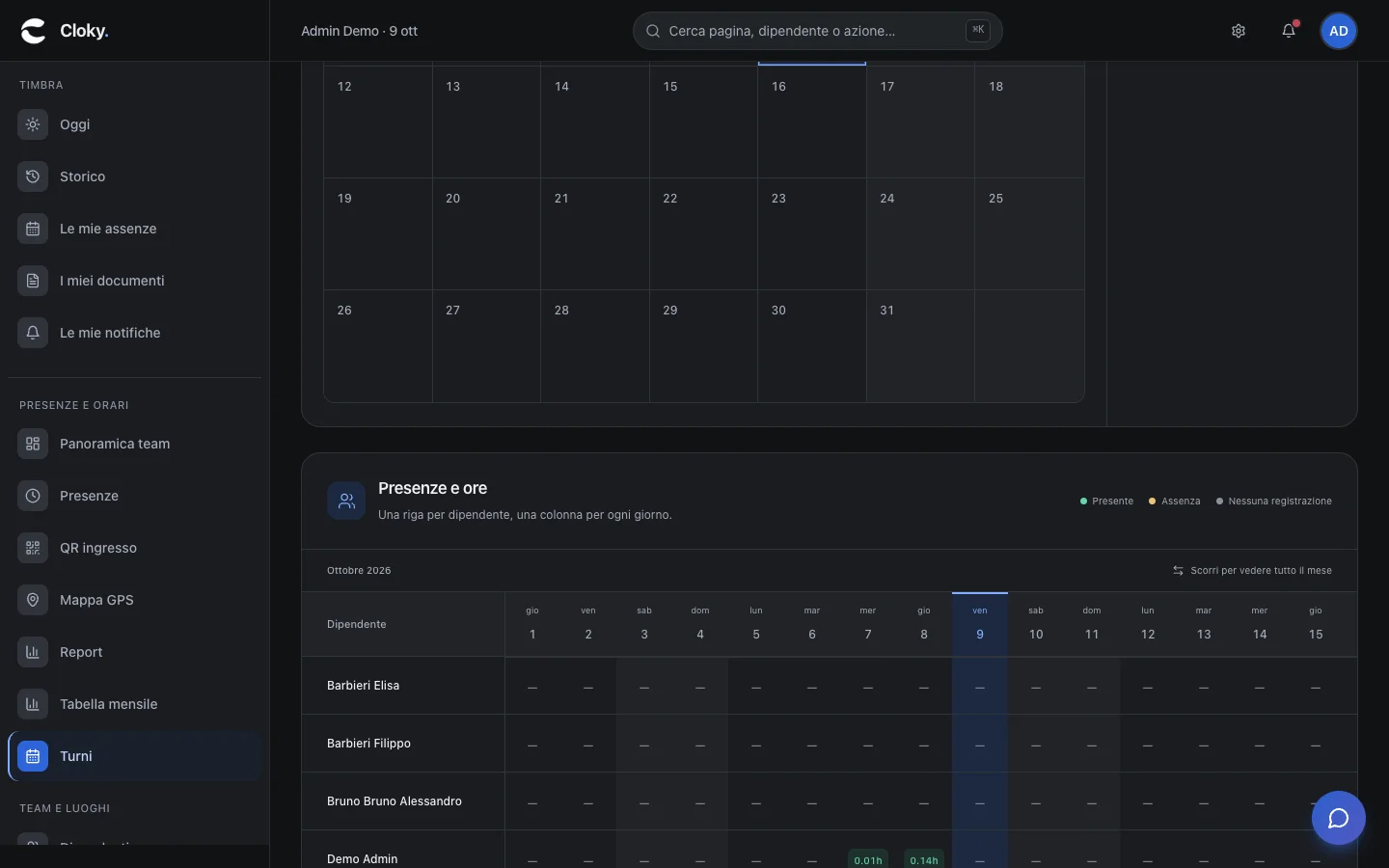Click Demo Admin's 0.14h entry
This screenshot has width=1389, height=868.
coord(924,860)
